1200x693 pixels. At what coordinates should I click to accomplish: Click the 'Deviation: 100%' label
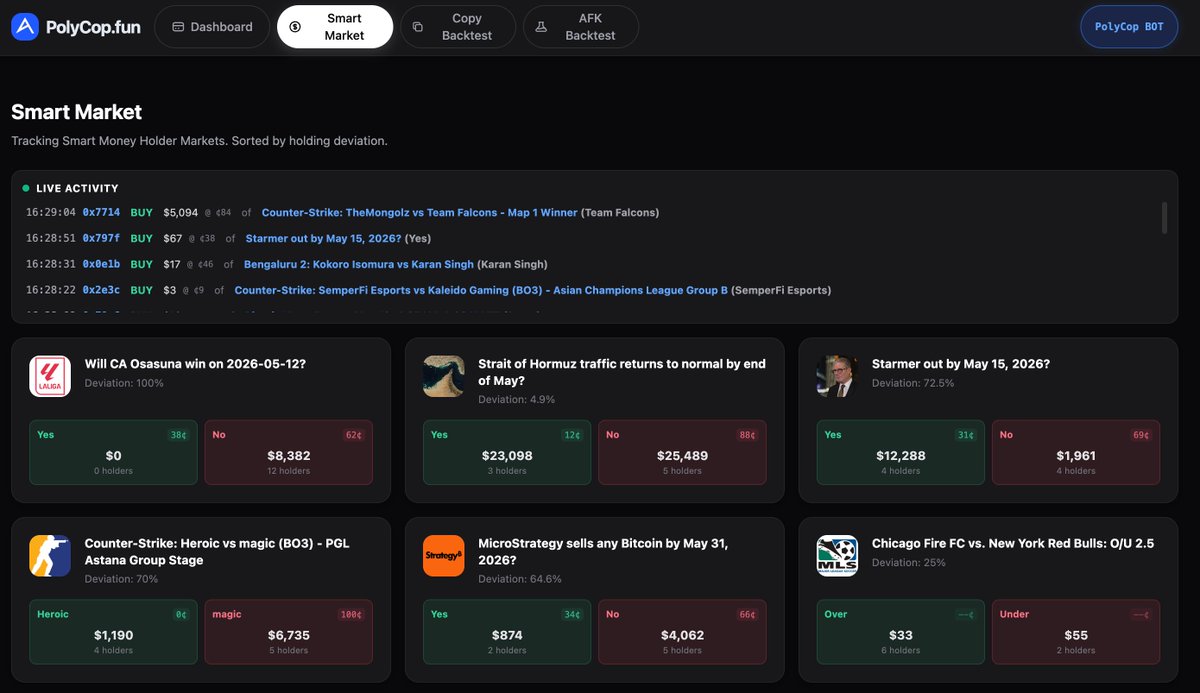124,383
